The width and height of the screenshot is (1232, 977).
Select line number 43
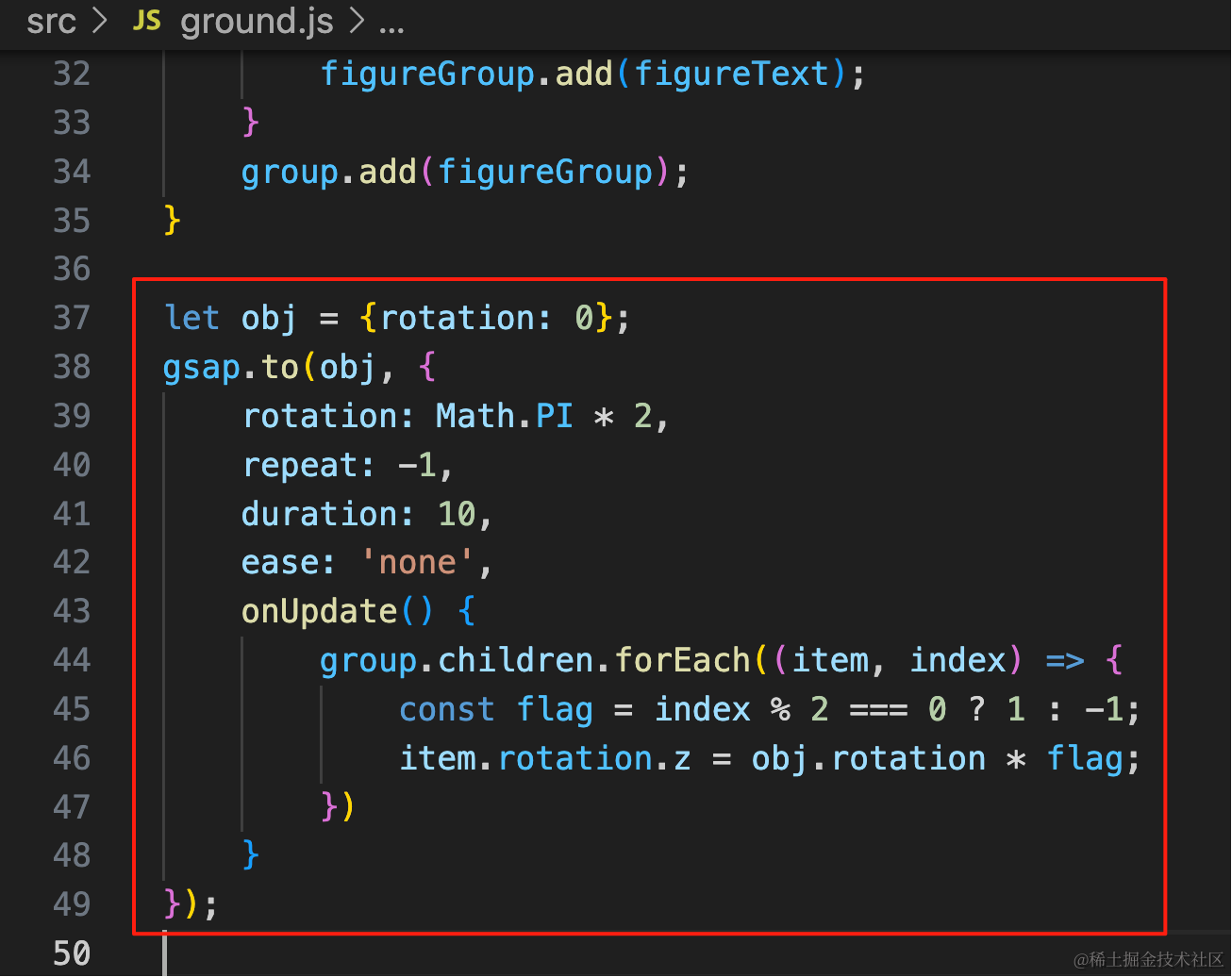[72, 611]
